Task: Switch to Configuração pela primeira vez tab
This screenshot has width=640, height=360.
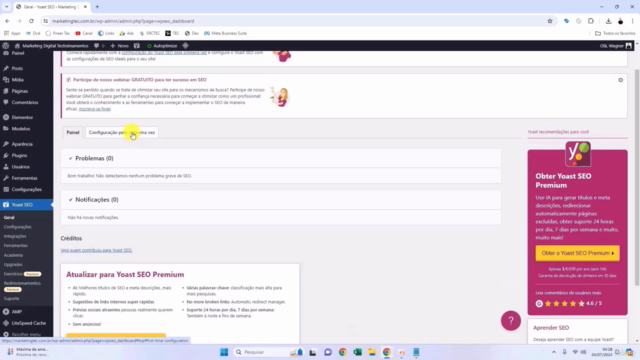Action: (x=122, y=132)
